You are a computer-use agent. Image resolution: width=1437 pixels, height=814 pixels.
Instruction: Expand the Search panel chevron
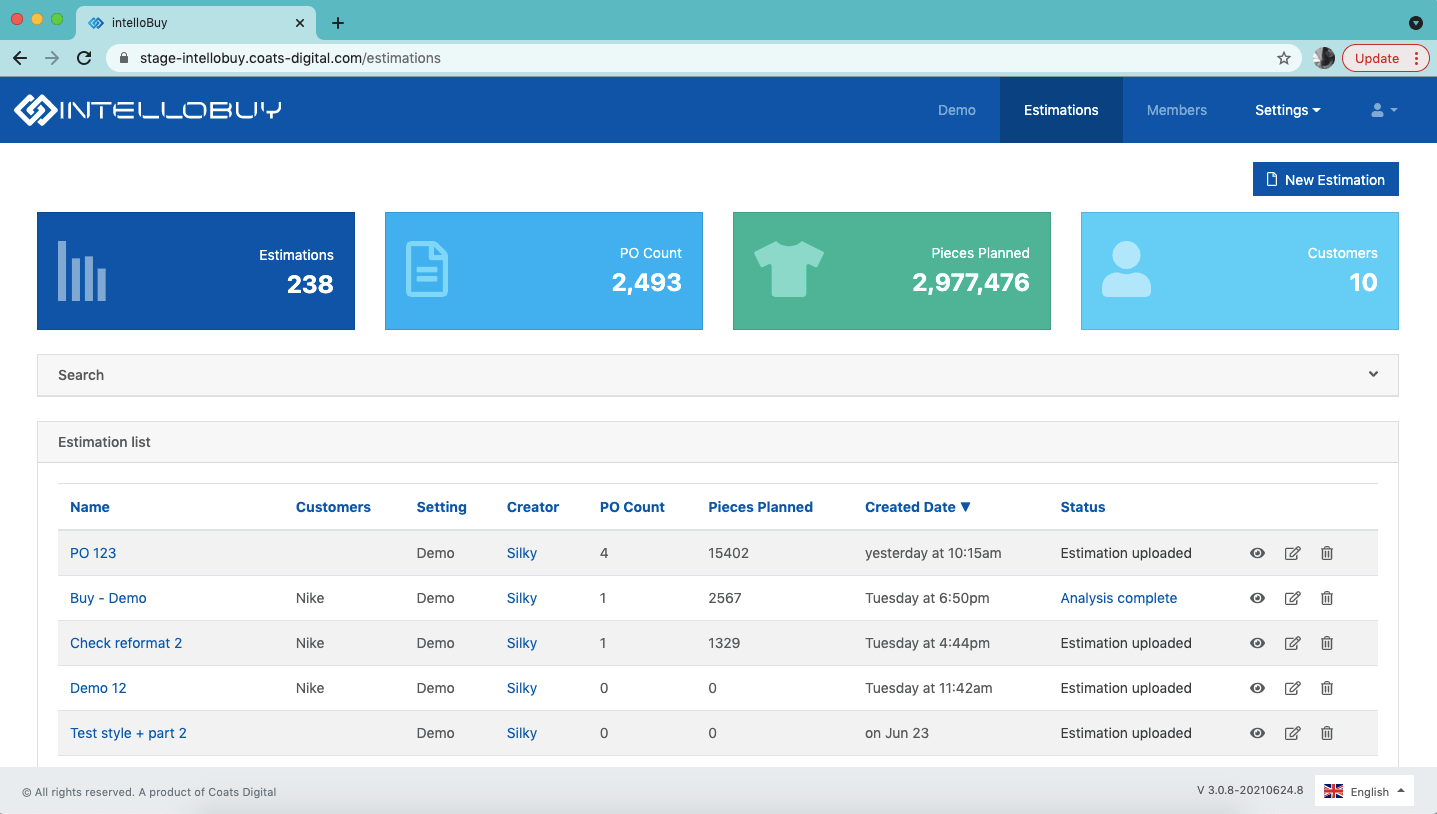(1373, 374)
